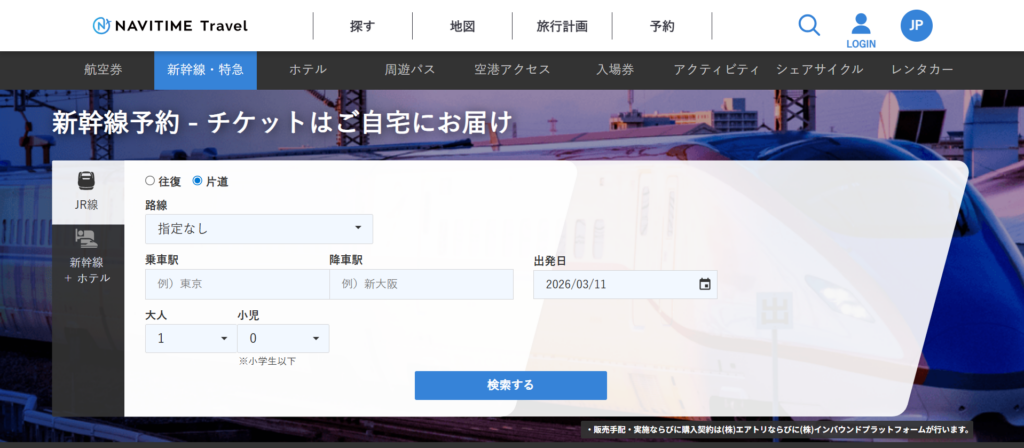The image size is (1024, 448).
Task: Open the 大人 adult count dropdown
Action: (x=190, y=338)
